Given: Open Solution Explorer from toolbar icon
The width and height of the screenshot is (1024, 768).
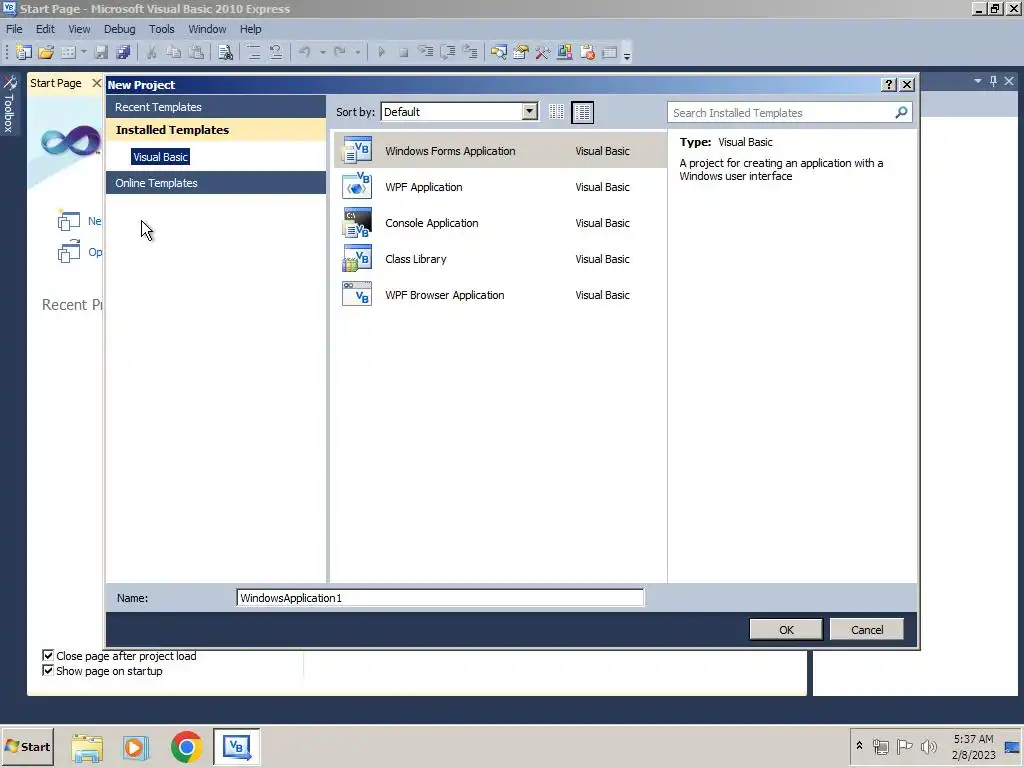Looking at the screenshot, I should (499, 52).
